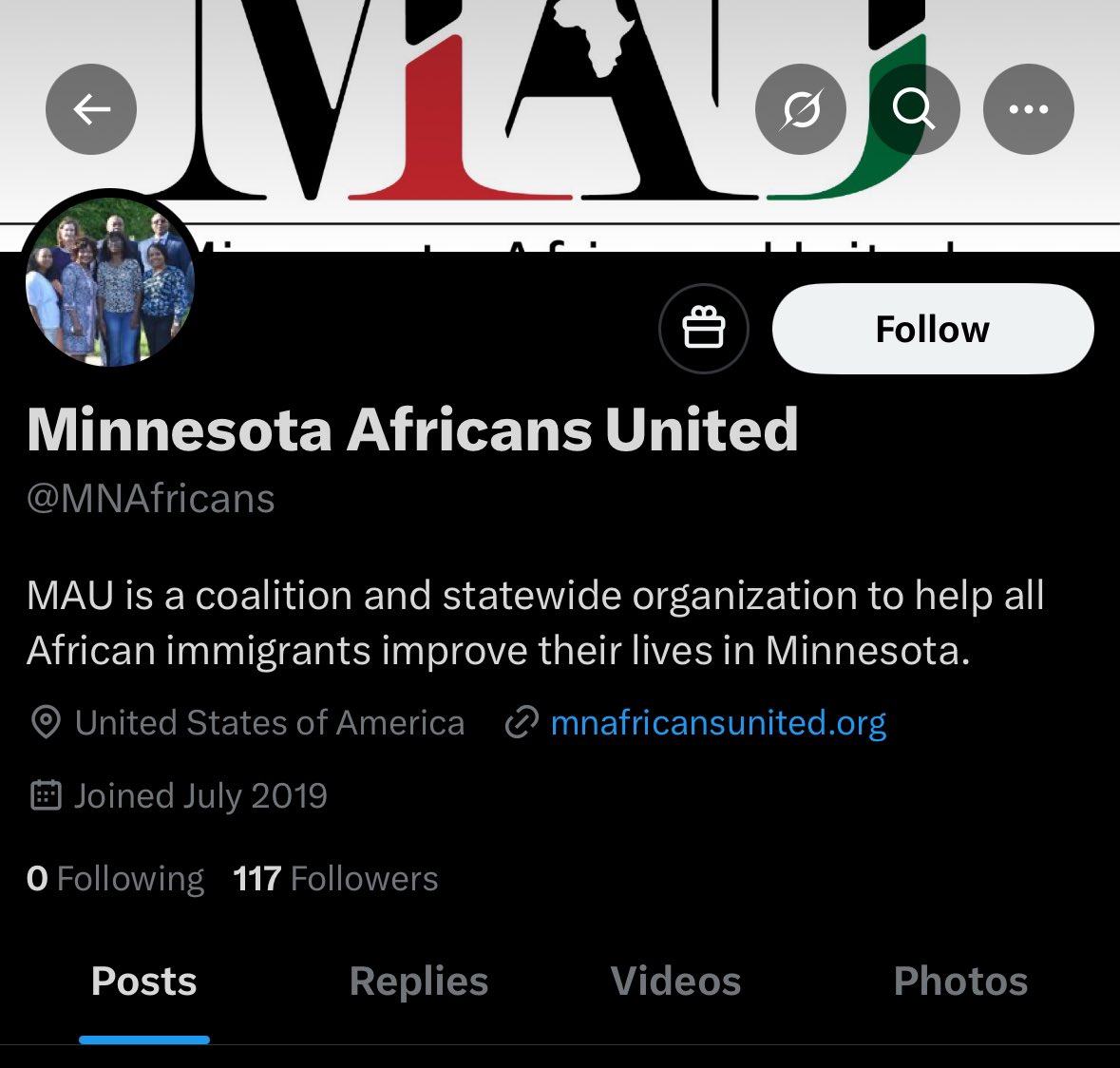Select the @MNAfricans handle text

151,498
